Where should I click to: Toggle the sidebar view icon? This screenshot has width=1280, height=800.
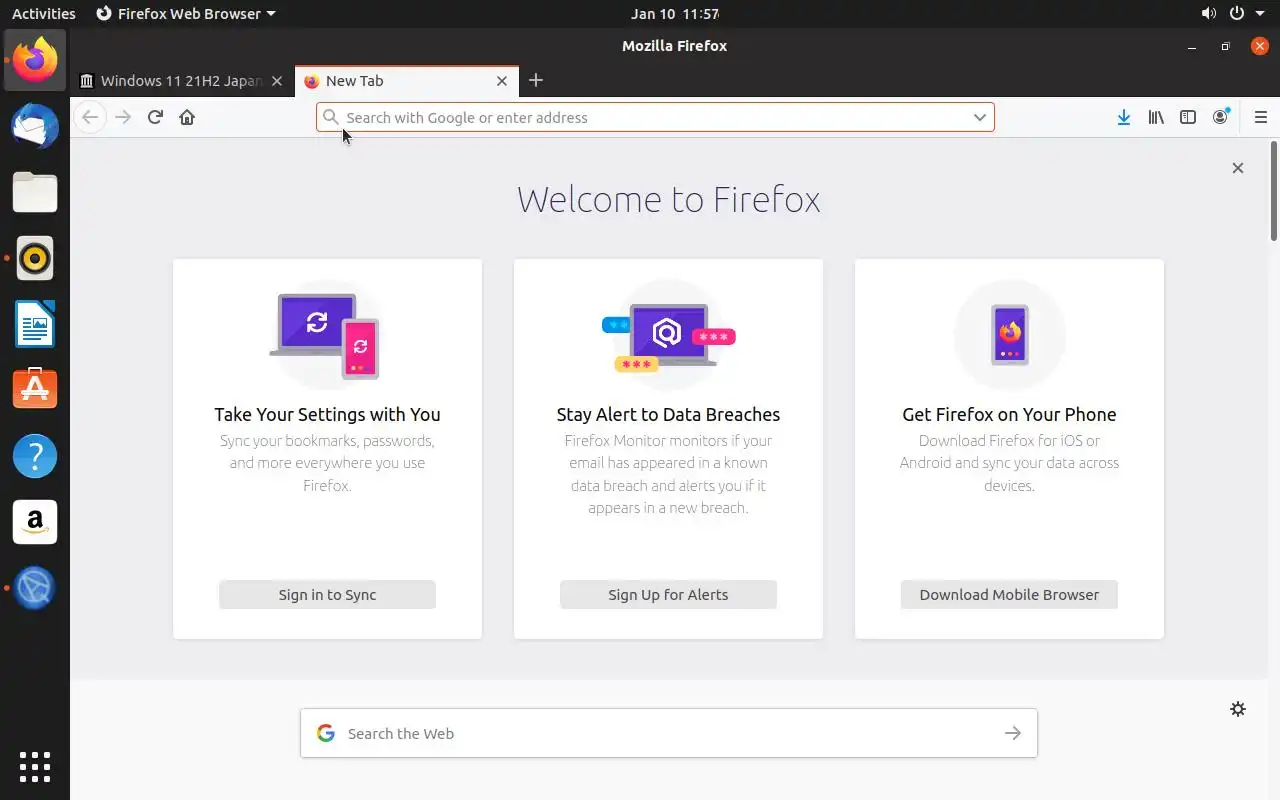pos(1188,117)
